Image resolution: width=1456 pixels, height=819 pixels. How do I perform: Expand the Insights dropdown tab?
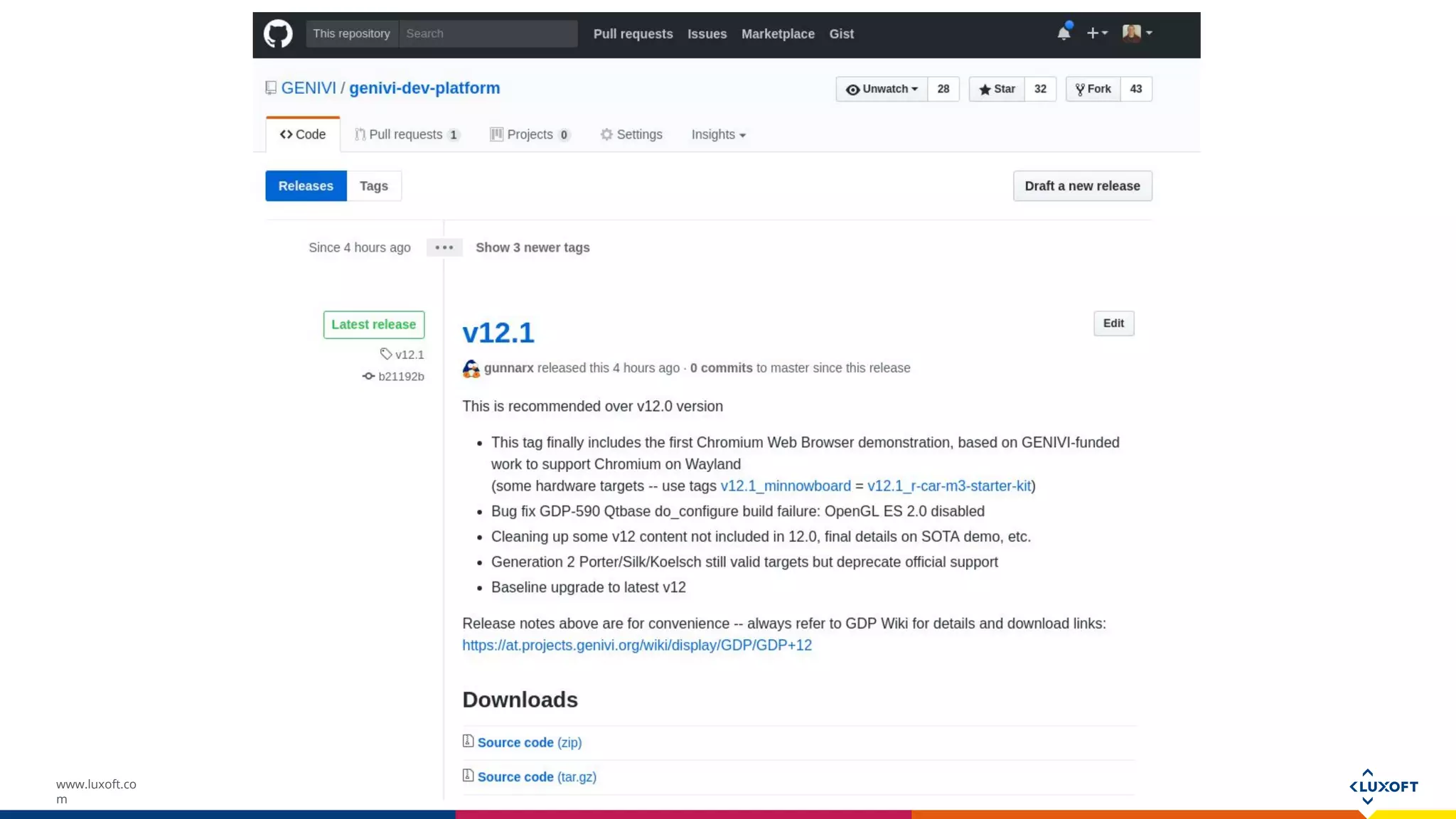(x=718, y=134)
